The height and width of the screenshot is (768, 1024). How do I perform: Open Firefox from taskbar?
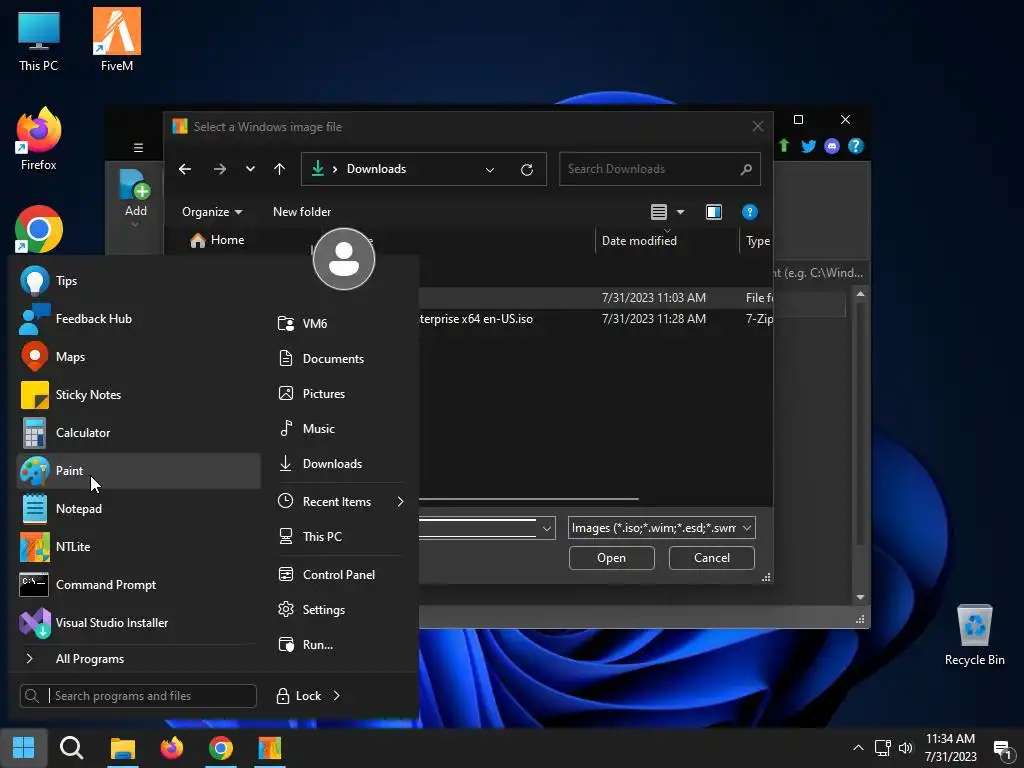(x=172, y=748)
